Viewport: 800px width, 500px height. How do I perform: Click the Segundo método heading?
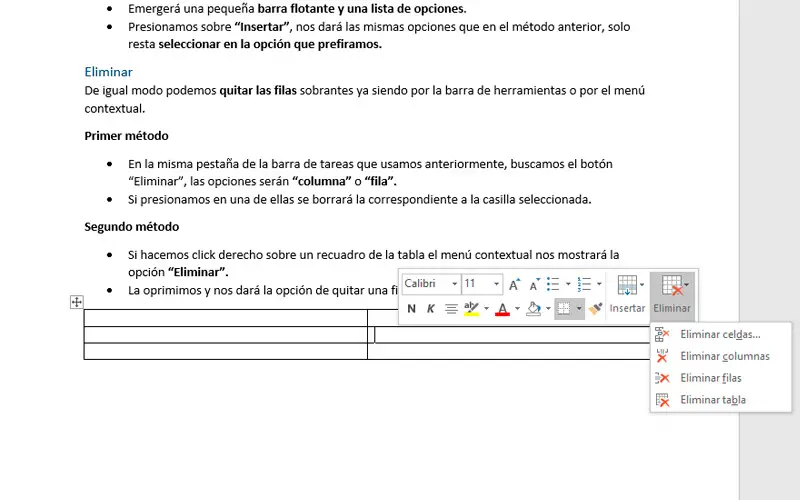point(132,227)
